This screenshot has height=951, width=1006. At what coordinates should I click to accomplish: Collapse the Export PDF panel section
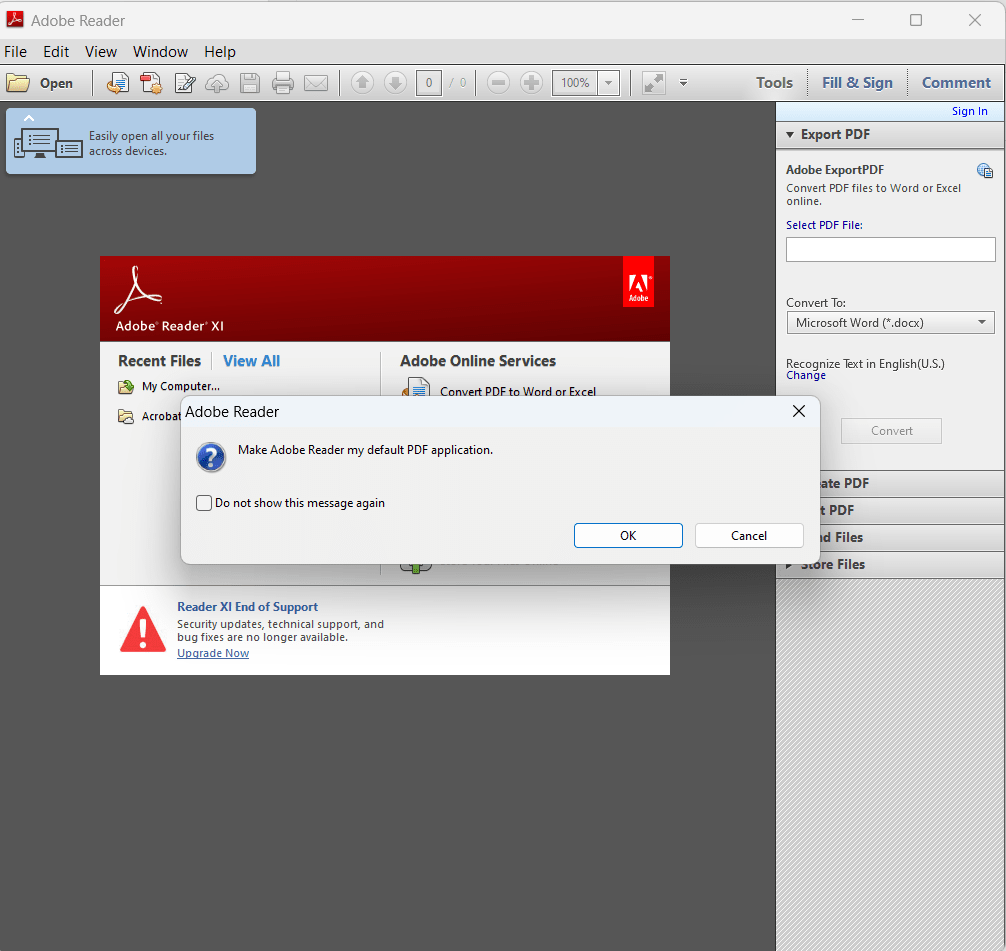click(790, 135)
